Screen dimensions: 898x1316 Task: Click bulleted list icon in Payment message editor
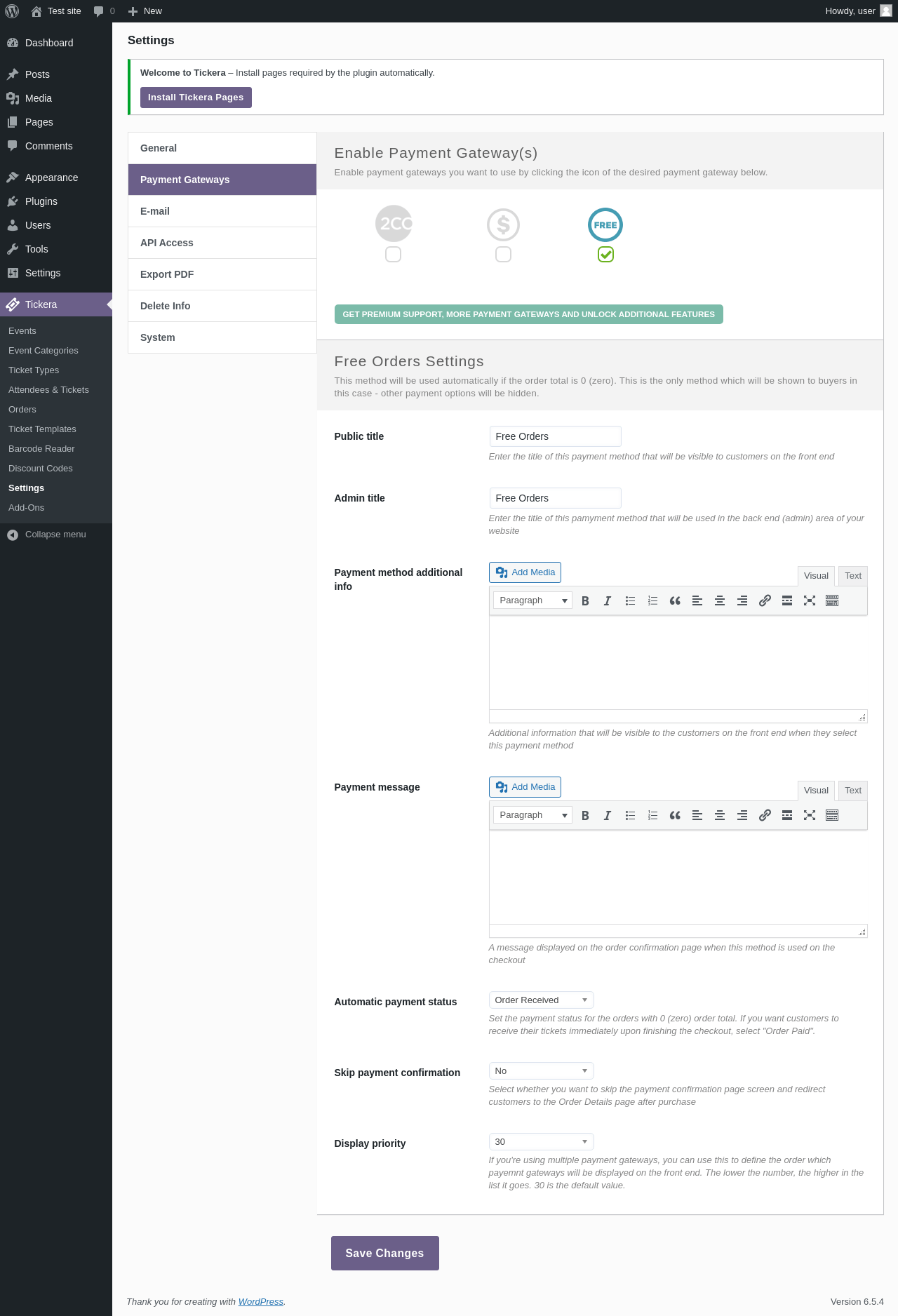(x=630, y=816)
